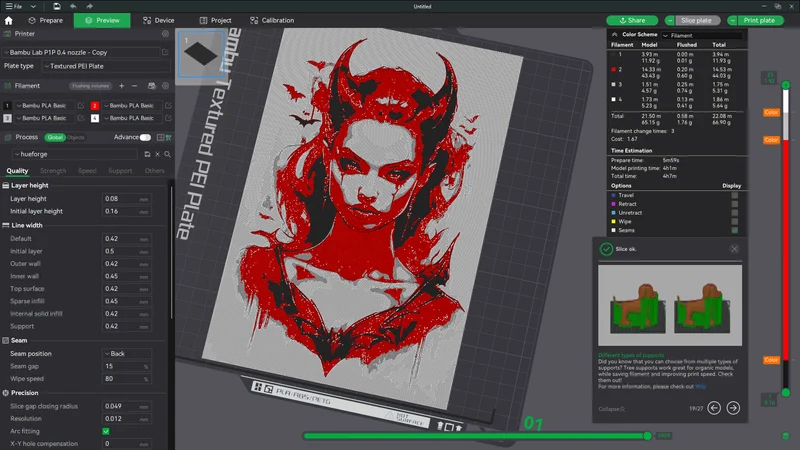
Task: Show the previous tip with the left arrow
Action: [714, 408]
